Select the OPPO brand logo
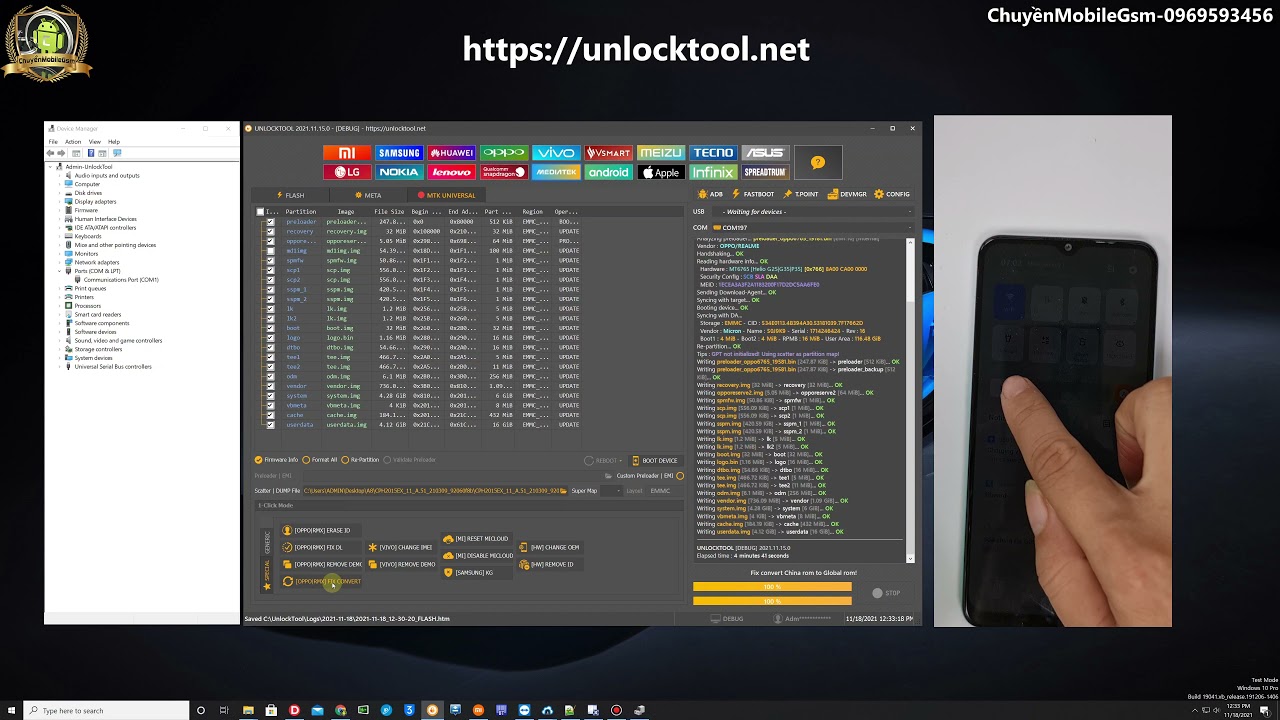The height and width of the screenshot is (720, 1280). pos(503,153)
